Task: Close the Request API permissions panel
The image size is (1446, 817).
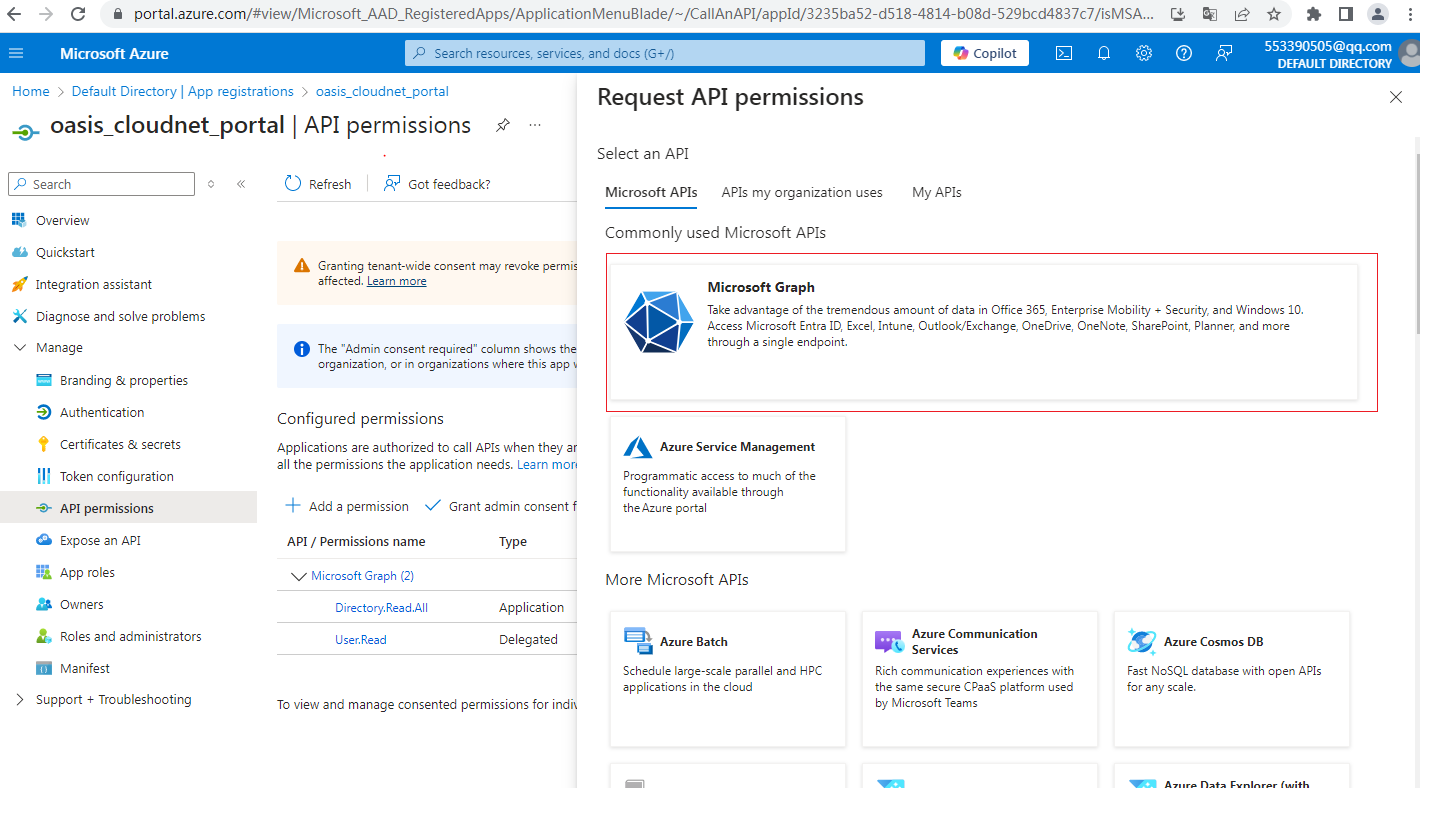Action: pos(1396,97)
